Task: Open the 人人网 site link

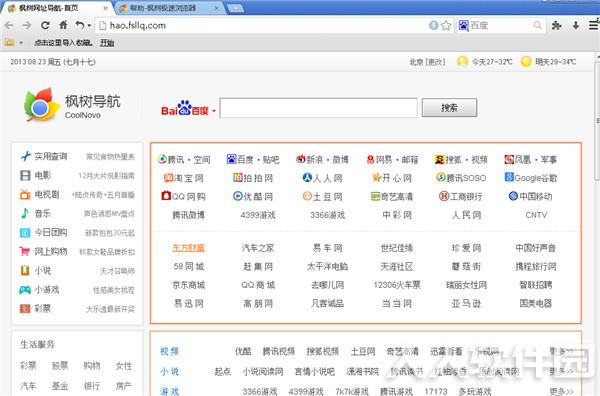Action: pyautogui.click(x=322, y=178)
